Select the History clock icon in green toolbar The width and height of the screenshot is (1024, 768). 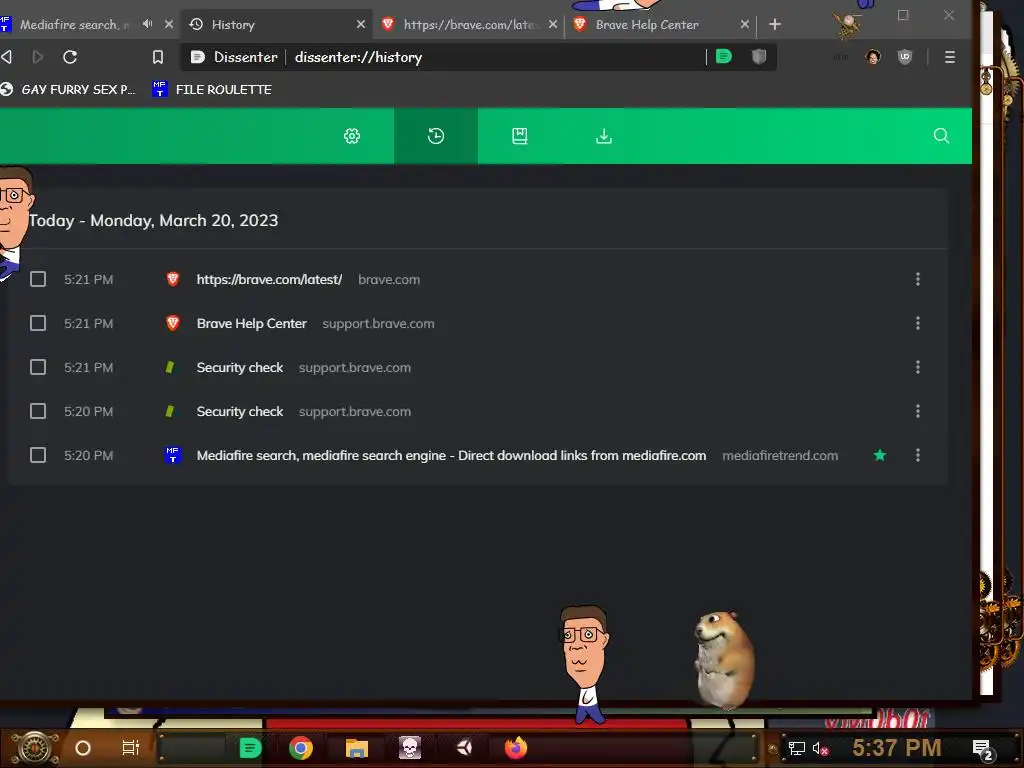tap(436, 136)
